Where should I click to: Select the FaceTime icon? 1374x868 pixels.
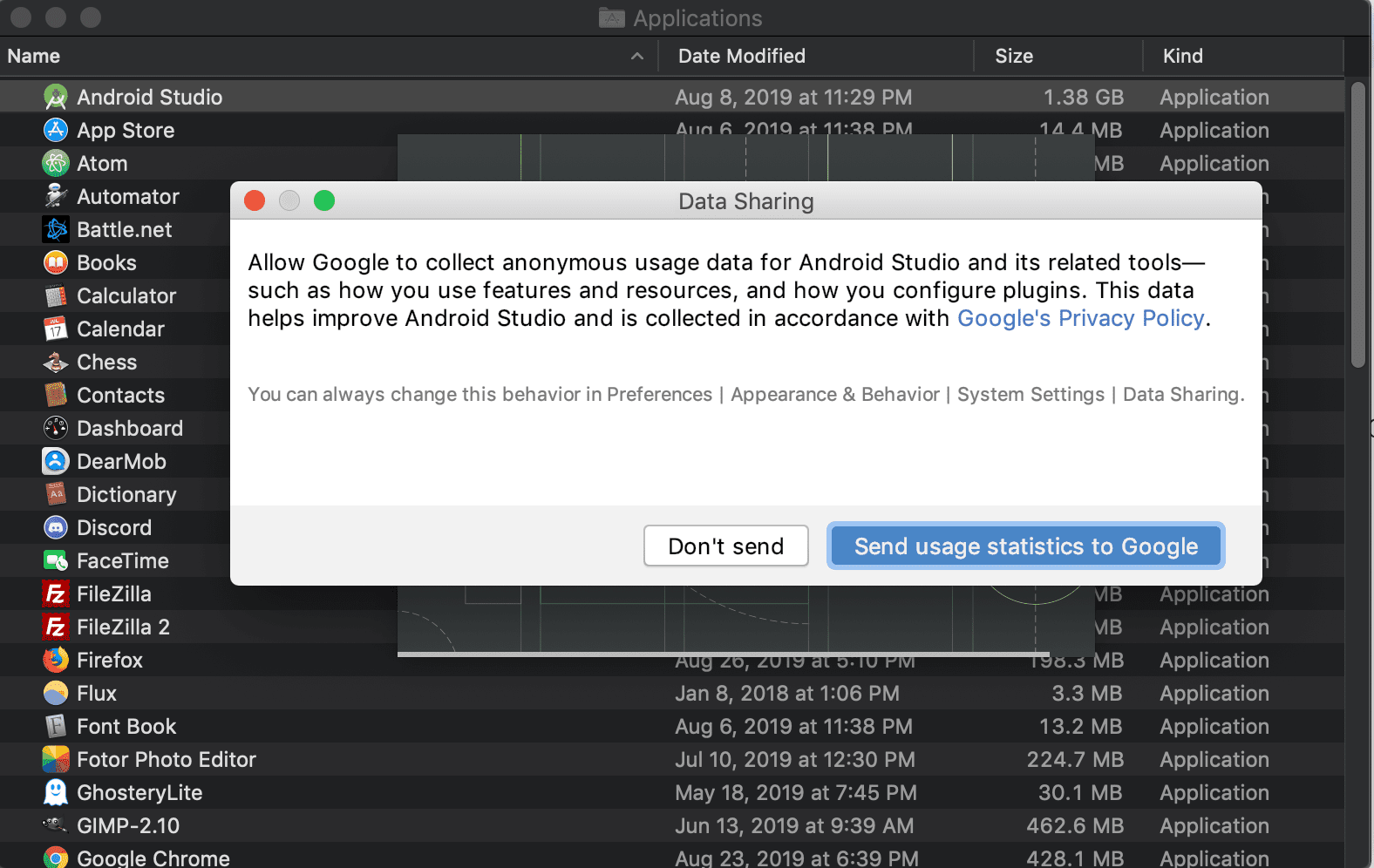click(56, 560)
